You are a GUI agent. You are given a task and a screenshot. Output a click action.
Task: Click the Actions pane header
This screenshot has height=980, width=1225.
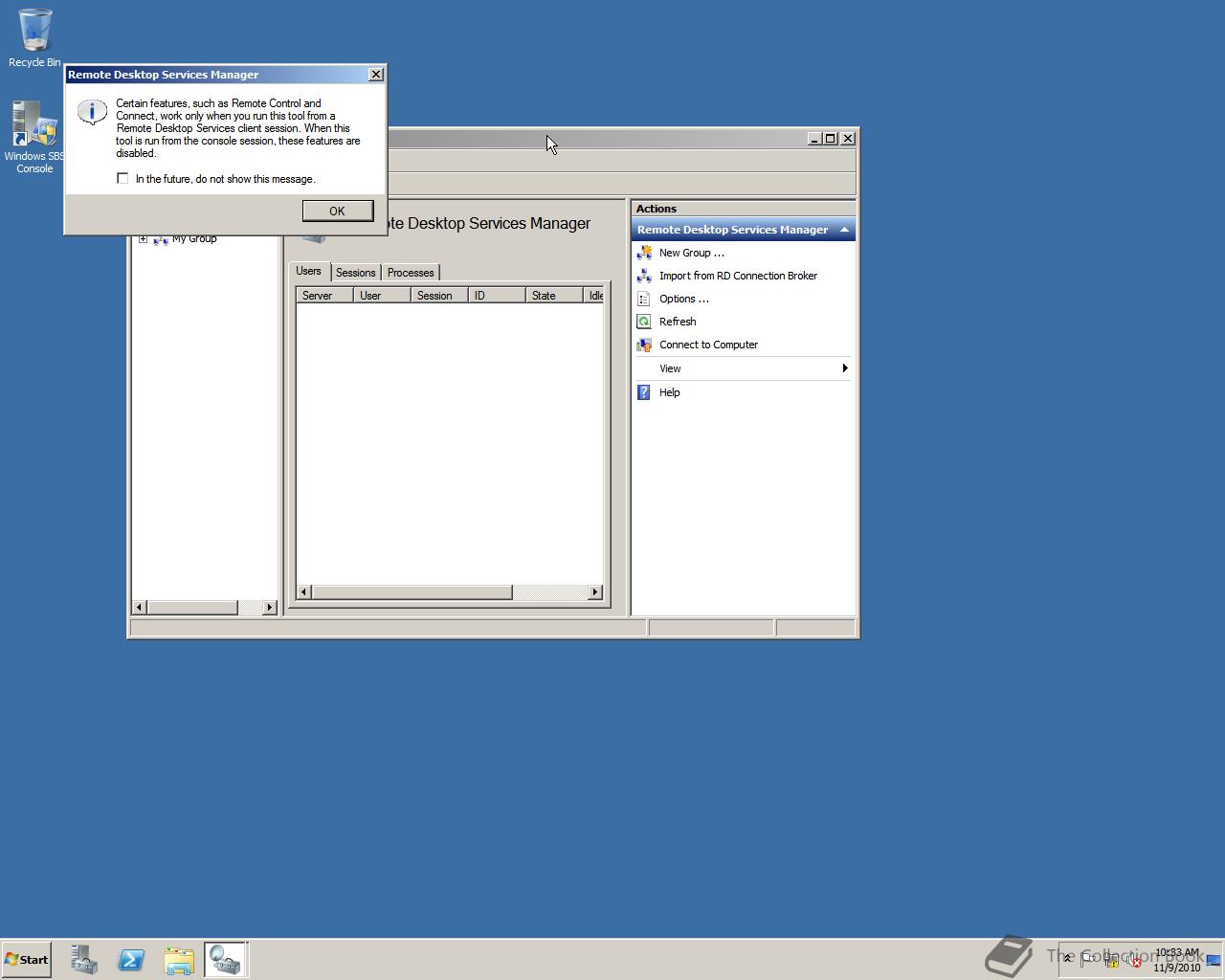(x=743, y=209)
